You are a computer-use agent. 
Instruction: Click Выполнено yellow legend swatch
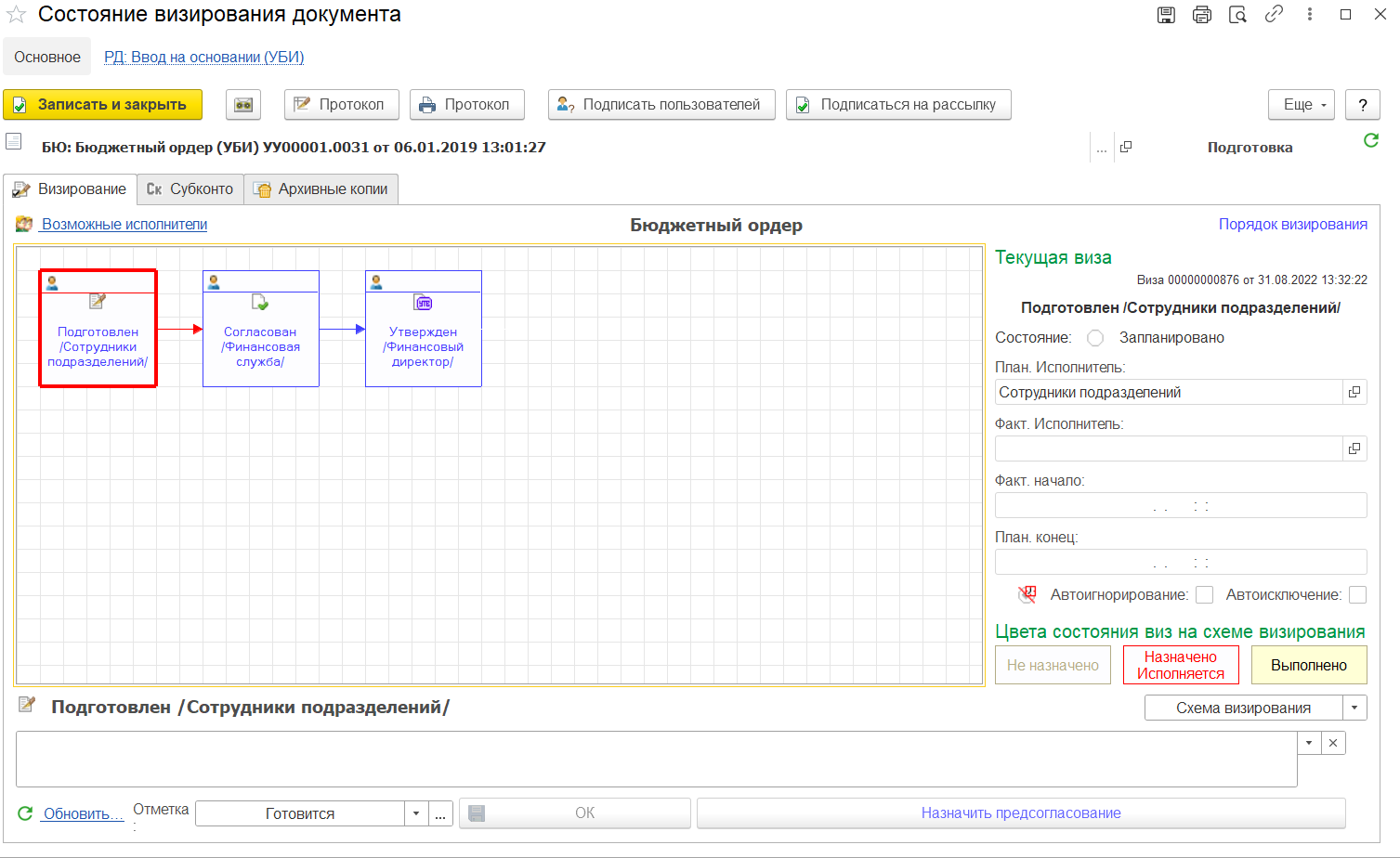tap(1309, 665)
